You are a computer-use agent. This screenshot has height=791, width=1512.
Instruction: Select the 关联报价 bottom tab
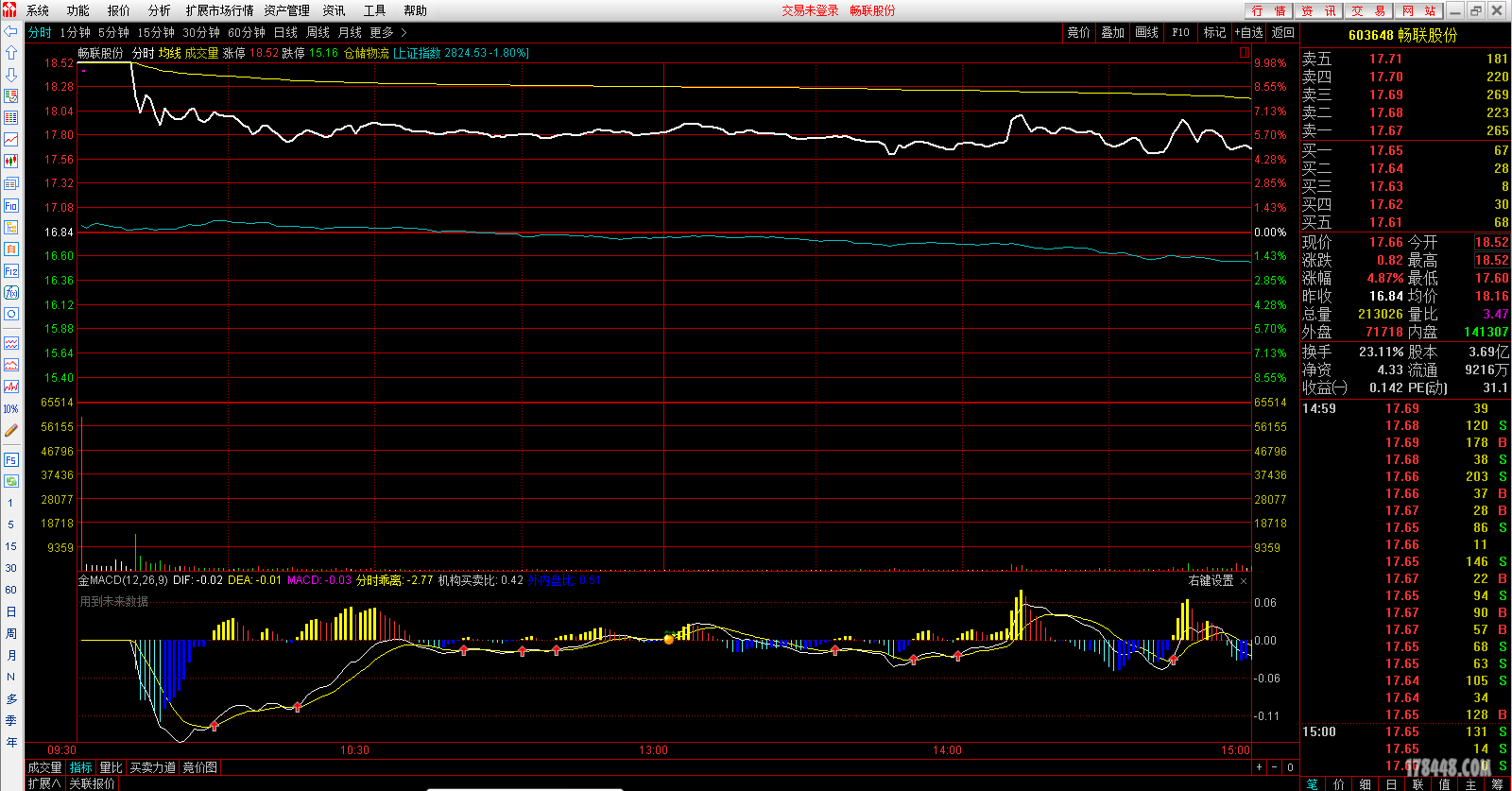point(92,783)
